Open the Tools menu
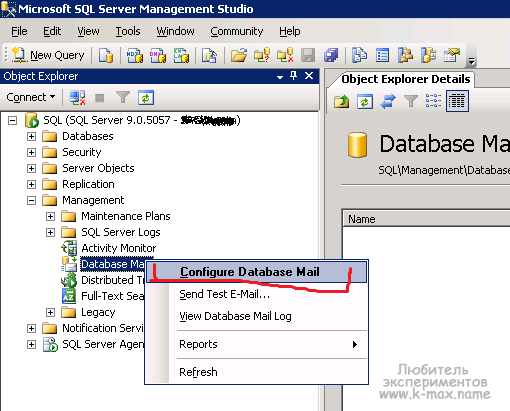 coord(128,31)
